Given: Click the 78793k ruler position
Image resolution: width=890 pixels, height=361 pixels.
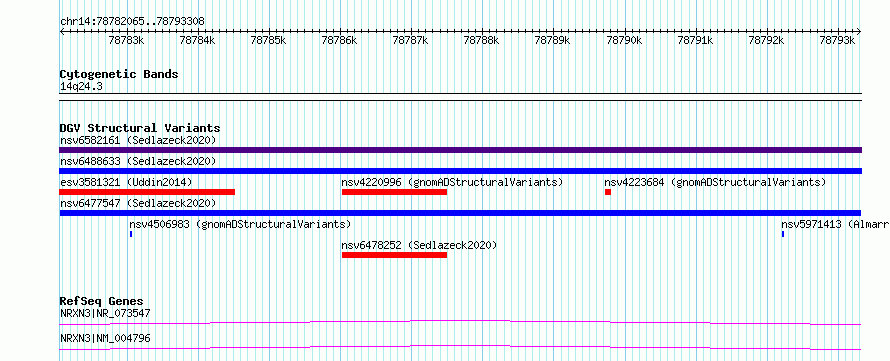Looking at the screenshot, I should point(837,40).
